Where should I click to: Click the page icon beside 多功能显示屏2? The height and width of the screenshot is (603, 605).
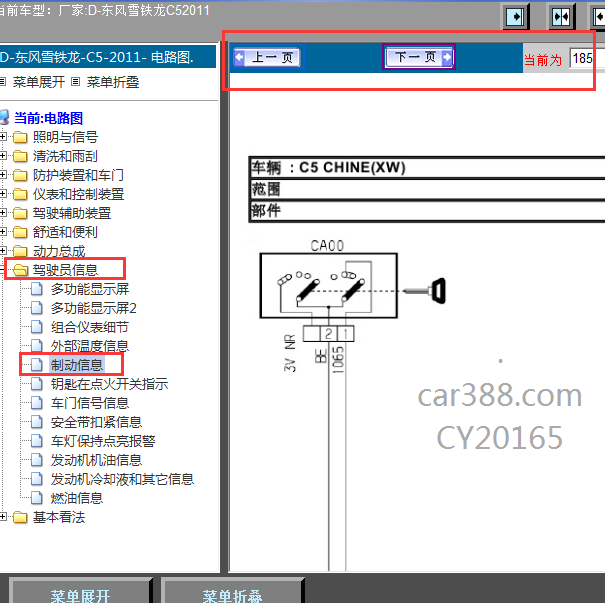[x=37, y=307]
